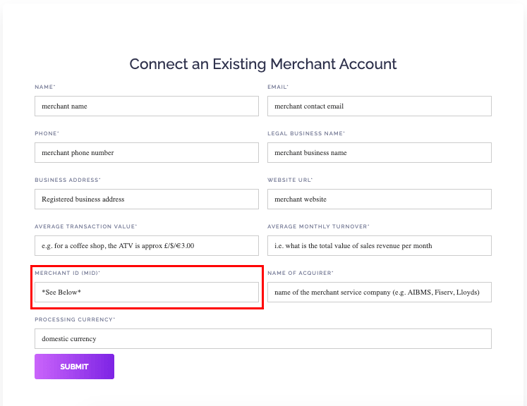Submit the merchant account form
The image size is (527, 406).
point(74,367)
